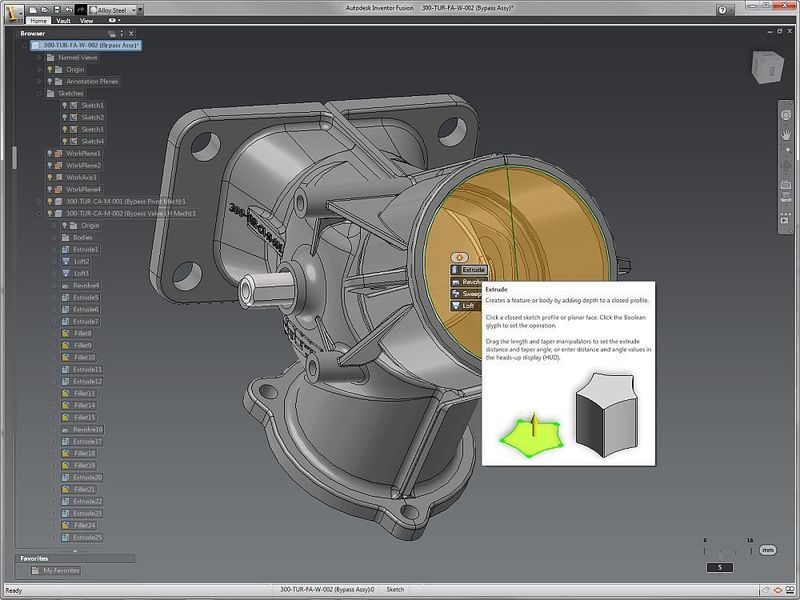
Task: Toggle visibility of Annotation Planes
Action: pos(49,81)
